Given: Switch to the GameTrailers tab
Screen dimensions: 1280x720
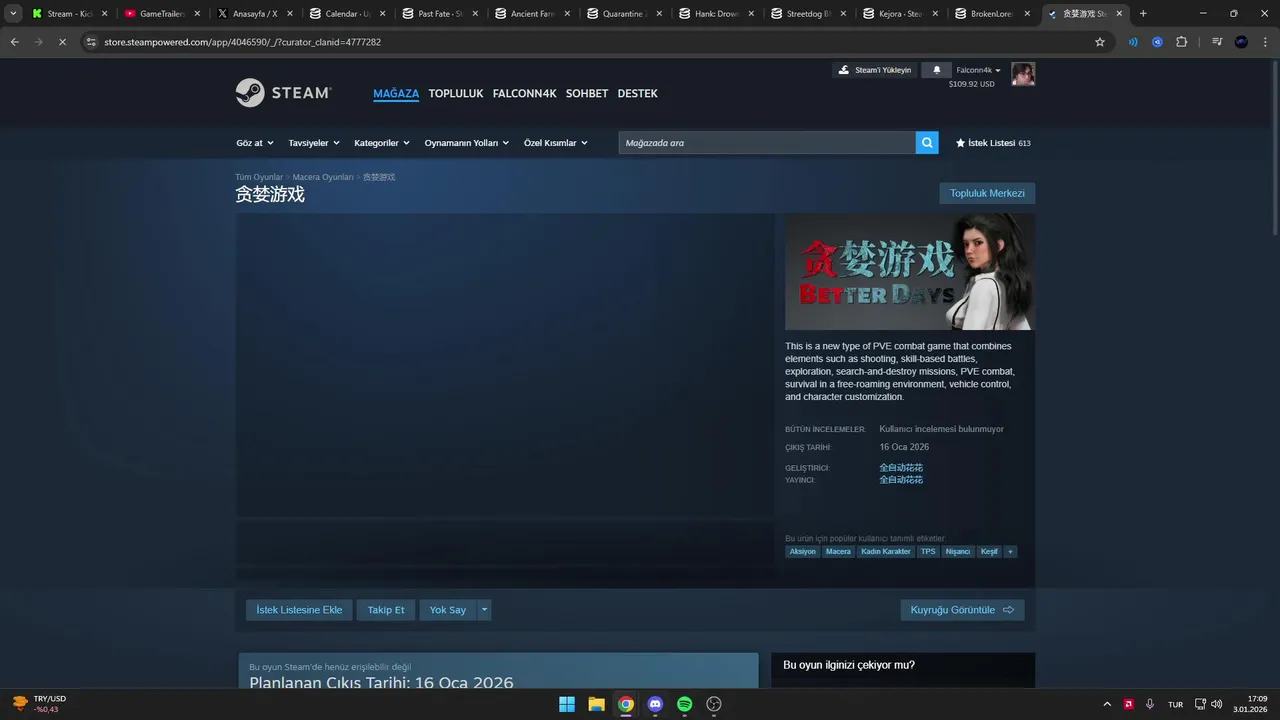Looking at the screenshot, I should [161, 14].
